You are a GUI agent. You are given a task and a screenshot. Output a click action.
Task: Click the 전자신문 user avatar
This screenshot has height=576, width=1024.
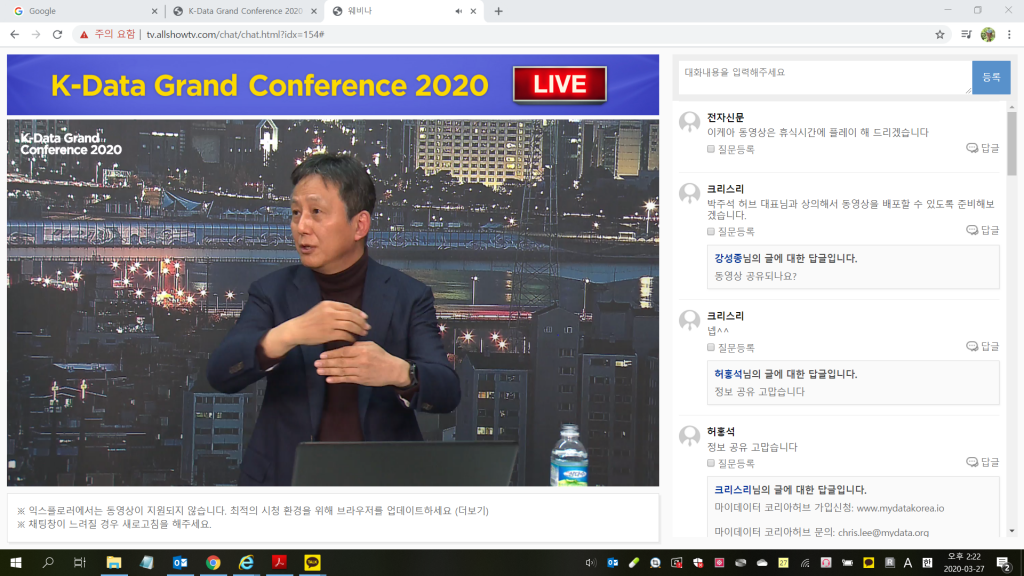click(x=690, y=121)
